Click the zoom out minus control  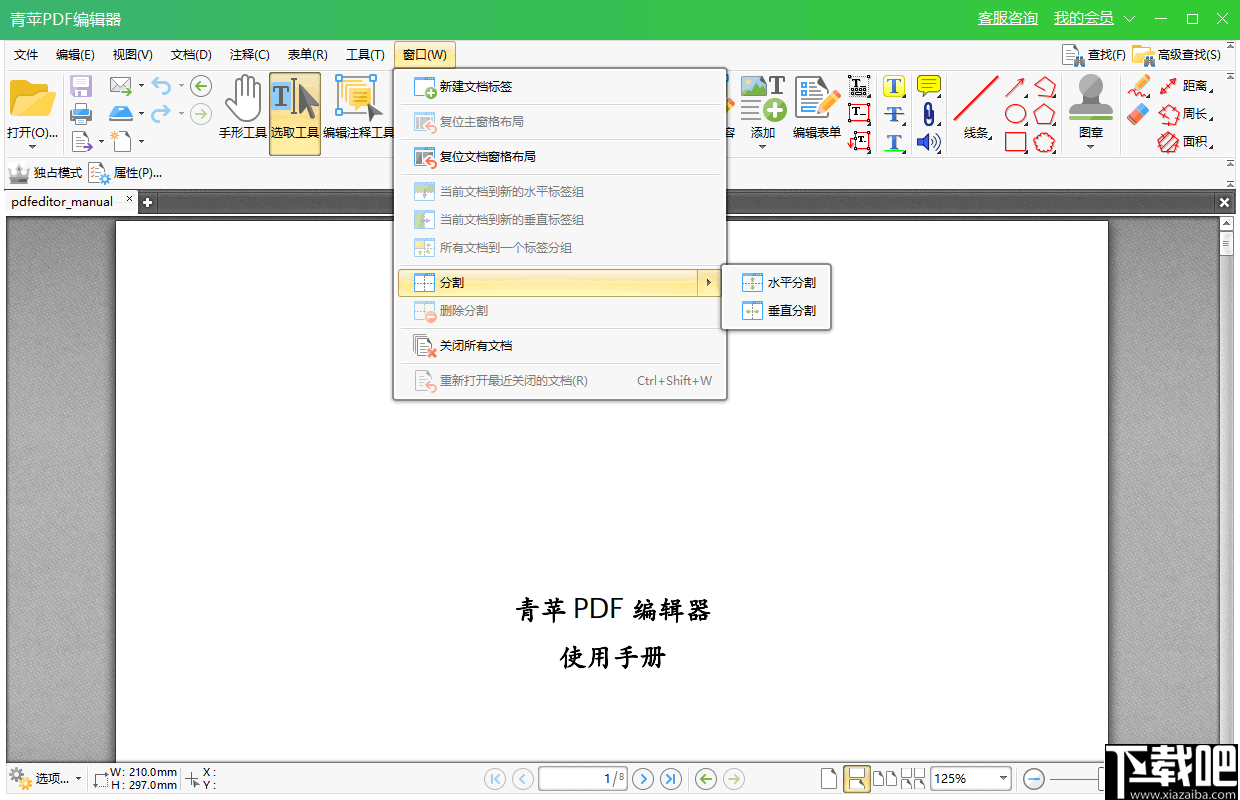click(x=1034, y=778)
